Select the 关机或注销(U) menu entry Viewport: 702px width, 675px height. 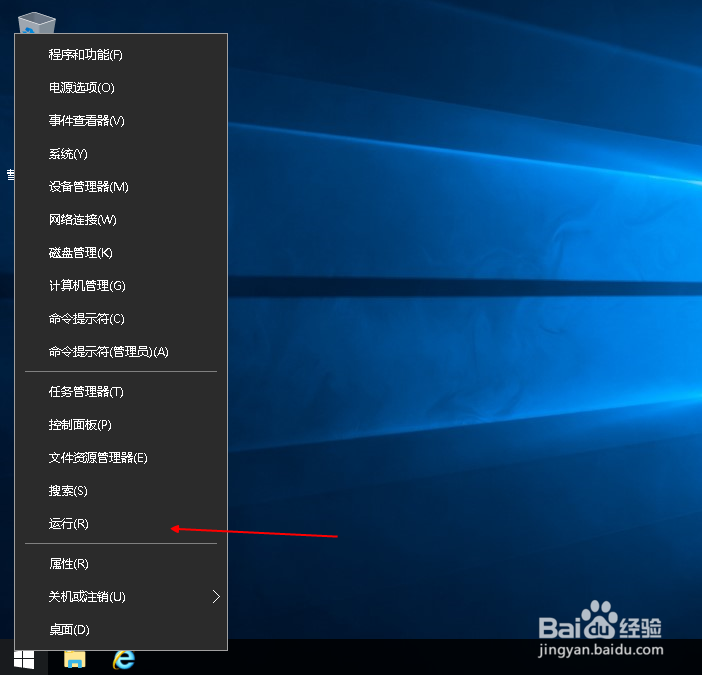(x=121, y=597)
